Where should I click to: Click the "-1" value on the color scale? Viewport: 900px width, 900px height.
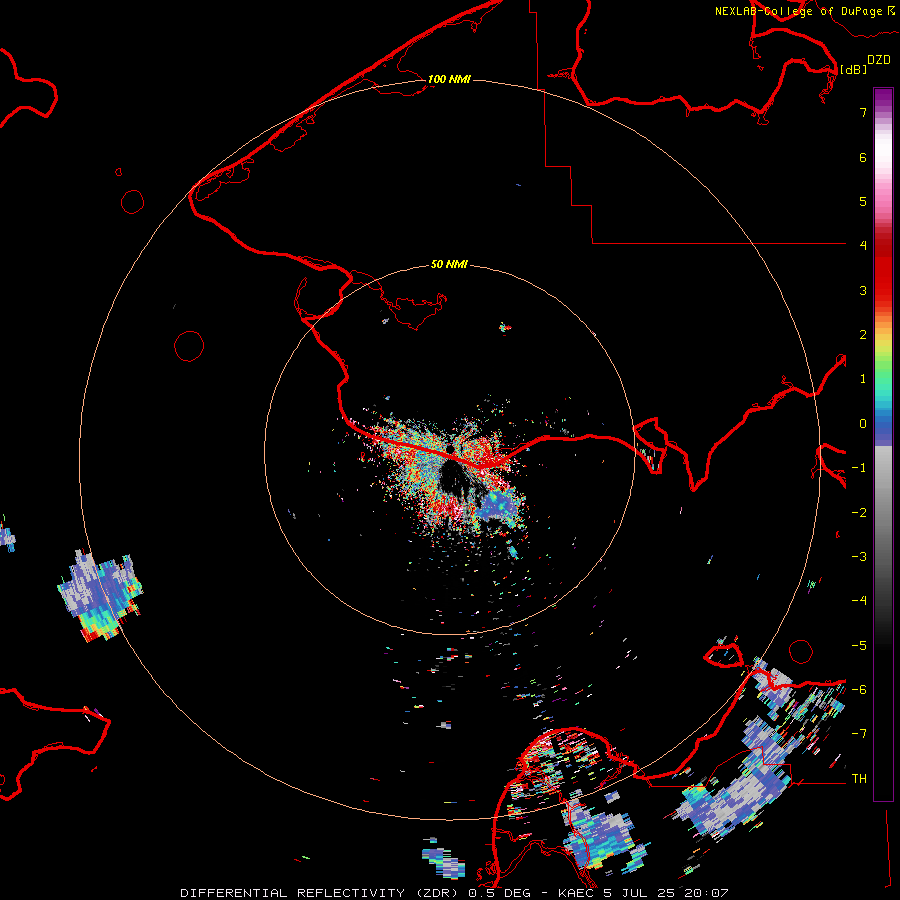[x=859, y=468]
